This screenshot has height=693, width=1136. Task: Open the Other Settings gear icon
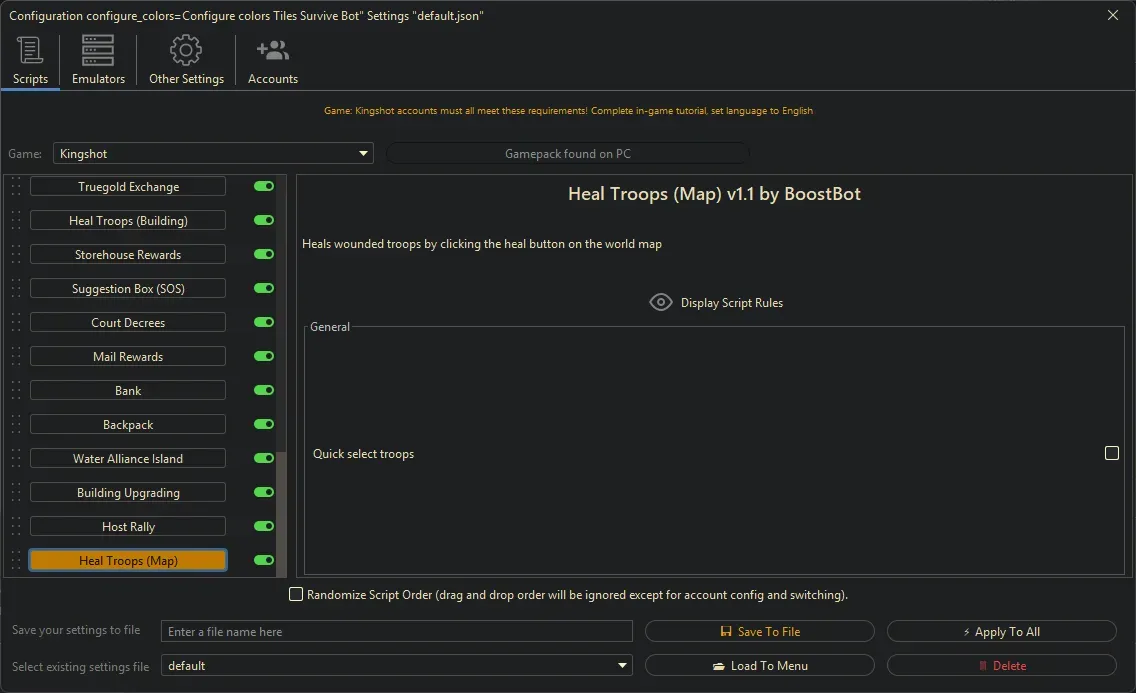186,51
